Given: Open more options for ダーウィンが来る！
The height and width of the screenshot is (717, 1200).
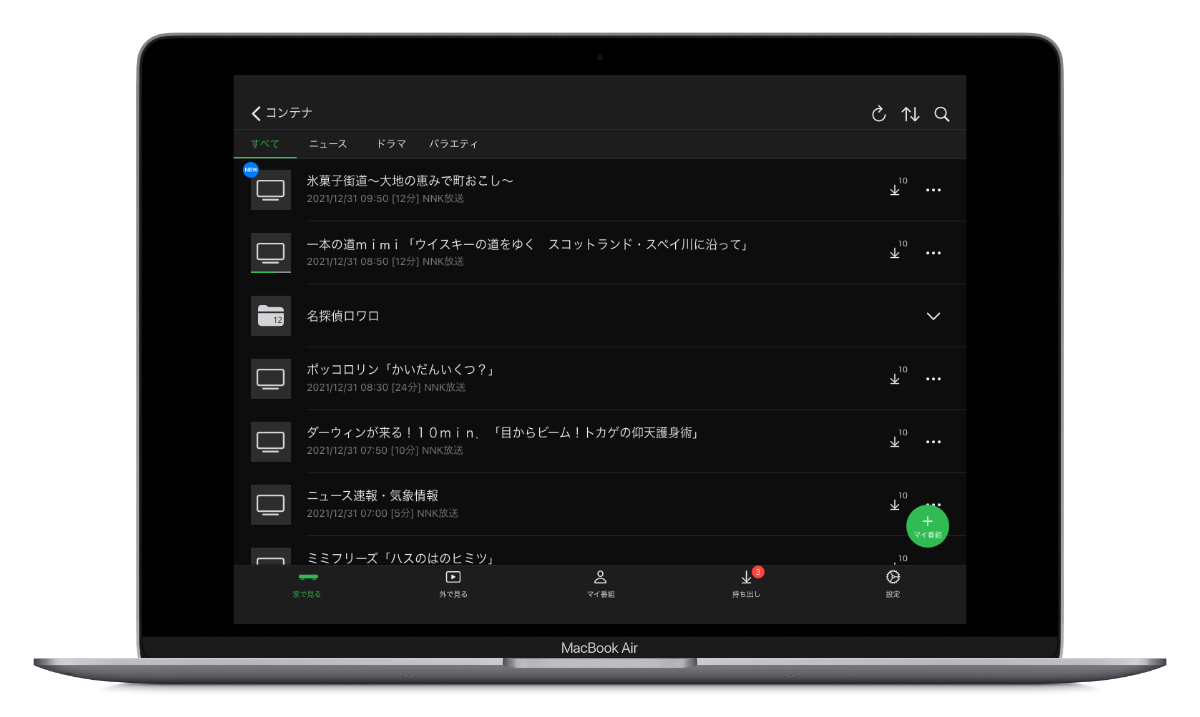Looking at the screenshot, I should coord(933,442).
